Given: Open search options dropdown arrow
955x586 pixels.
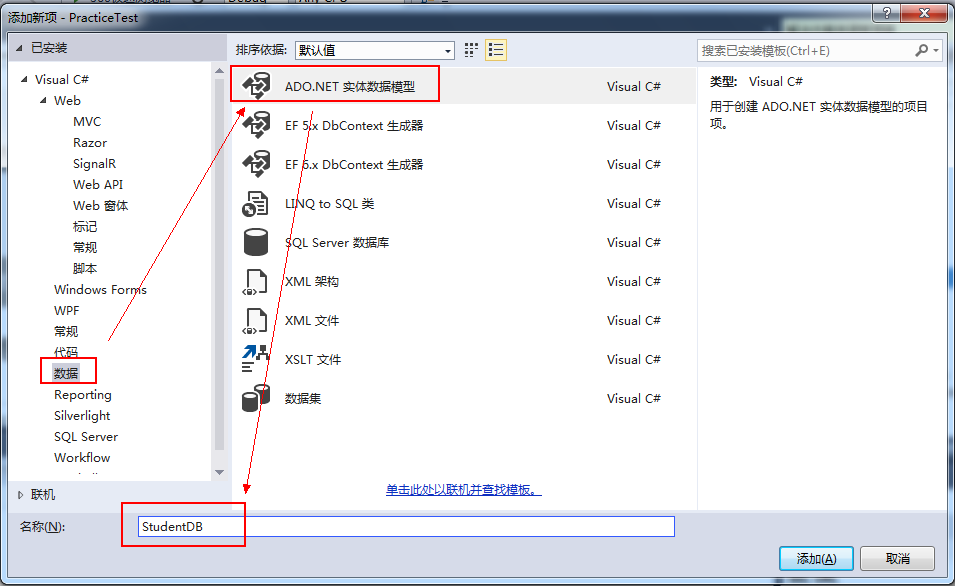Looking at the screenshot, I should [x=936, y=51].
